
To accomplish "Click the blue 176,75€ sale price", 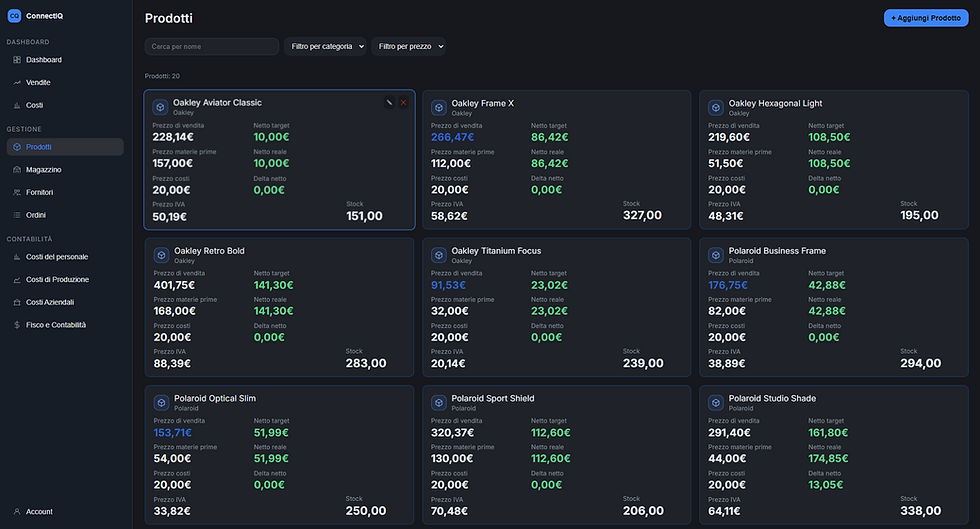I will pyautogui.click(x=728, y=285).
